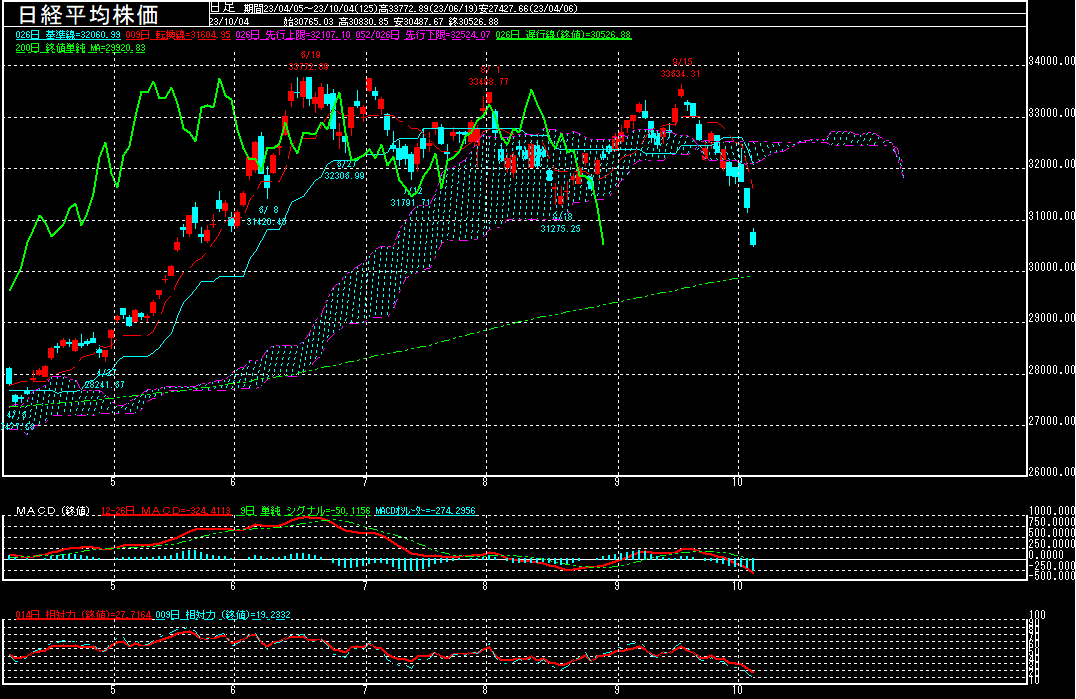Click the 32000.00 price axis label
1076x699 pixels.
[1051, 164]
